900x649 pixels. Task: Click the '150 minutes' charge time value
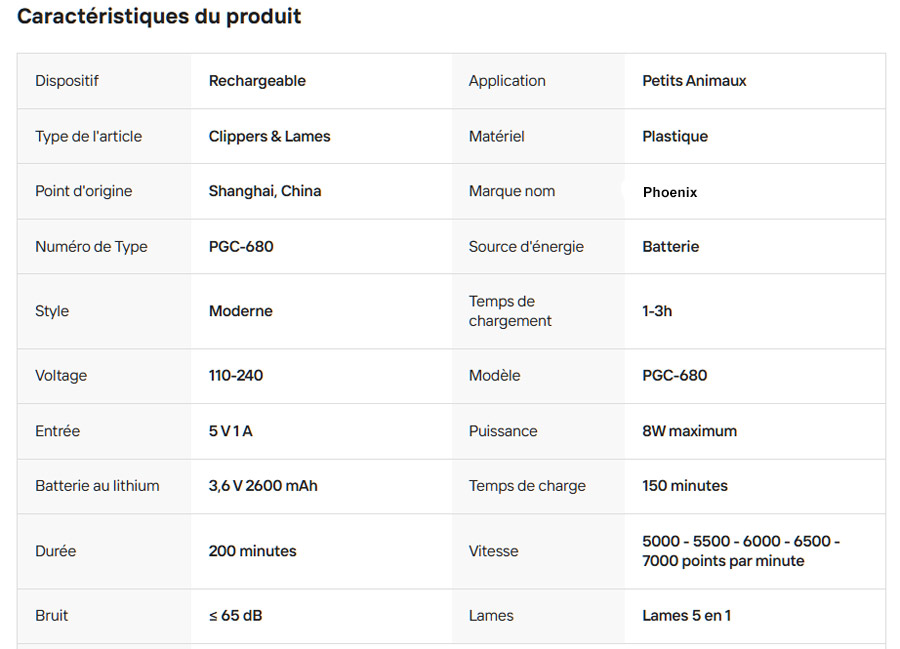click(x=685, y=486)
